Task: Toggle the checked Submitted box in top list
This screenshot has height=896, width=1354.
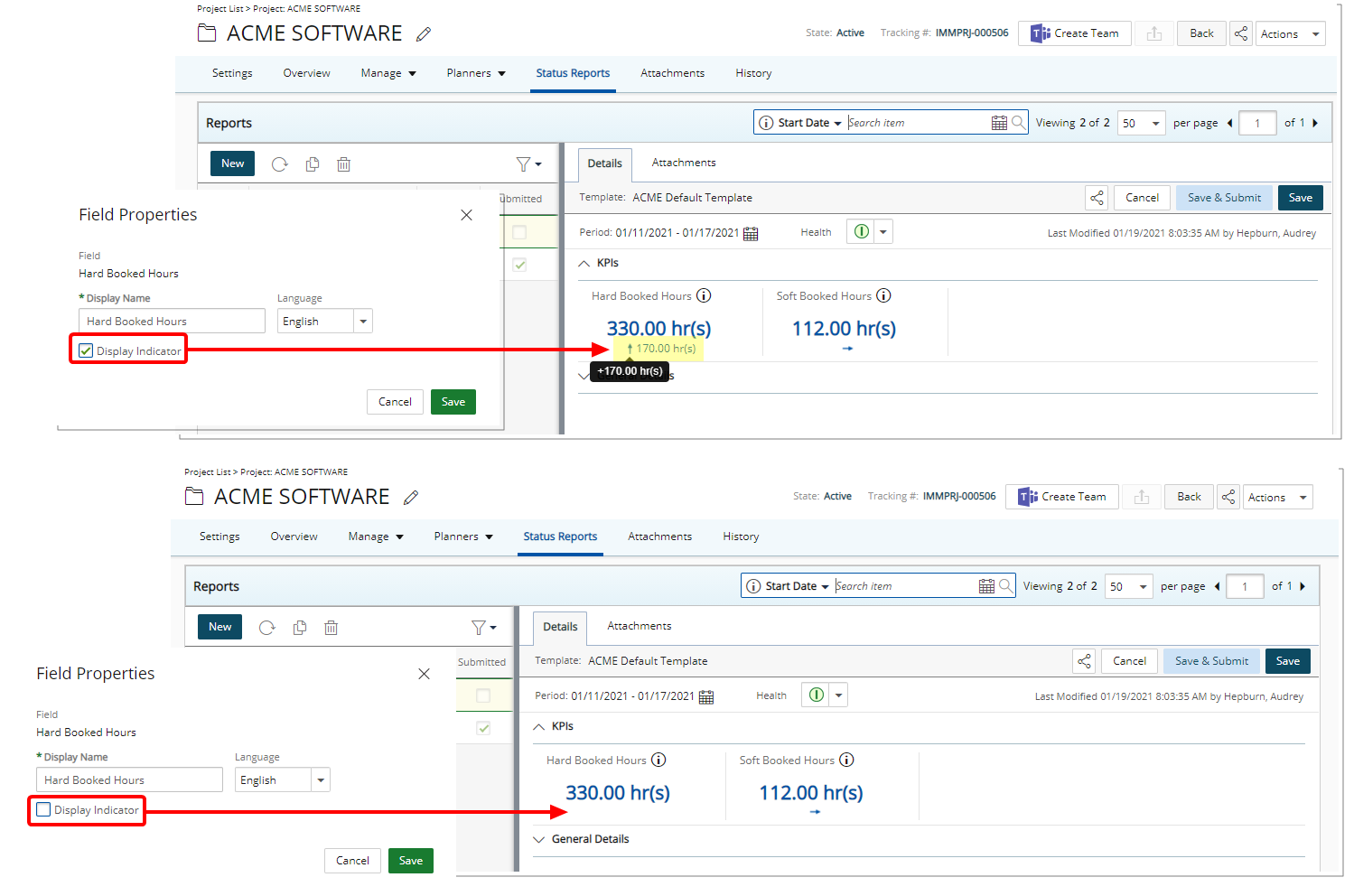Action: pyautogui.click(x=519, y=265)
